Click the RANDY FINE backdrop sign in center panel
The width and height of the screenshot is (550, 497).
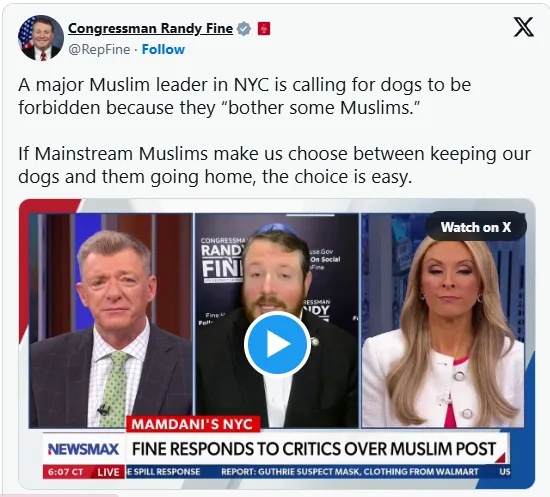(223, 260)
